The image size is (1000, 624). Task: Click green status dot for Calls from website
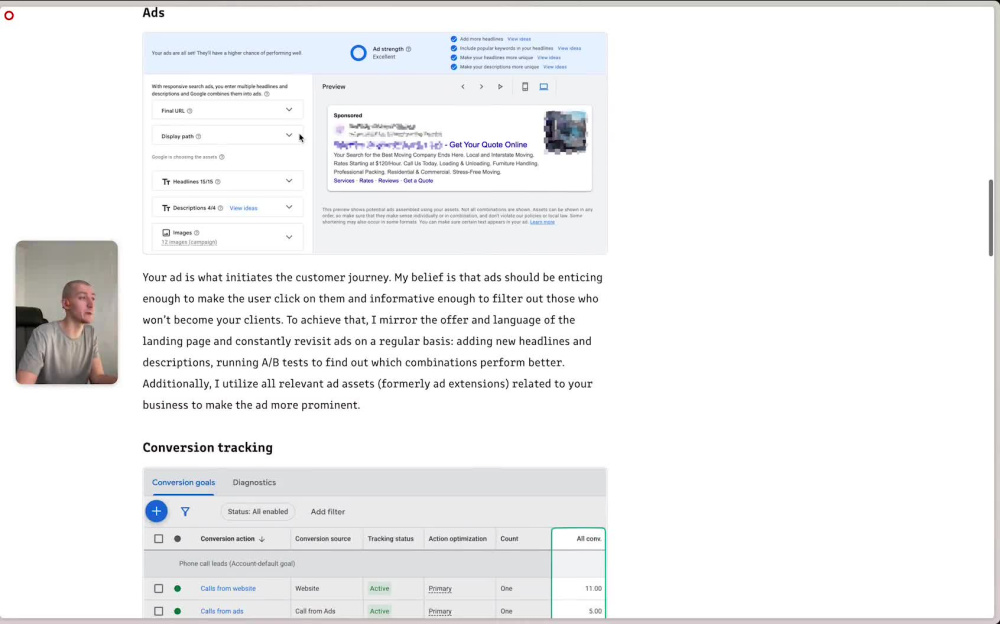point(177,589)
